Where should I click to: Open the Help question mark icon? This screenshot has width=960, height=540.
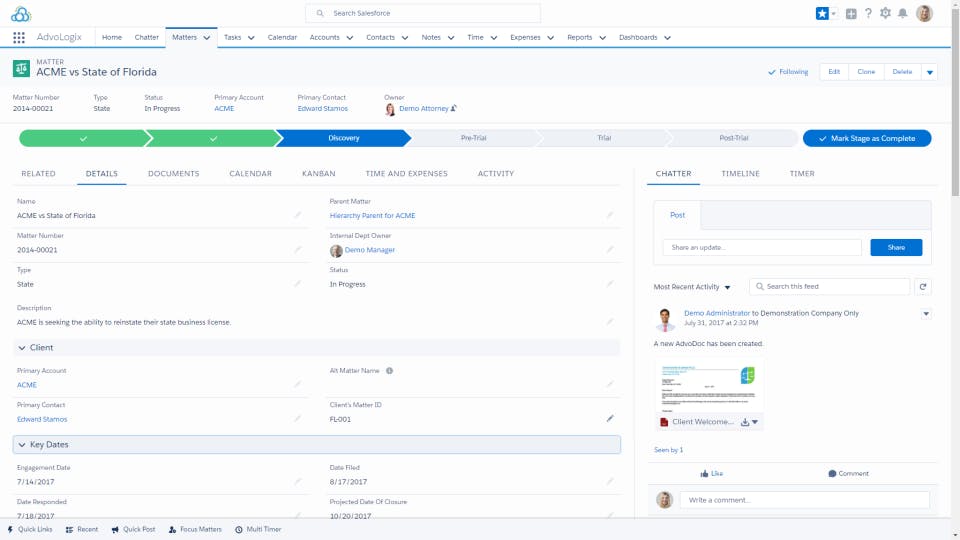pos(868,13)
